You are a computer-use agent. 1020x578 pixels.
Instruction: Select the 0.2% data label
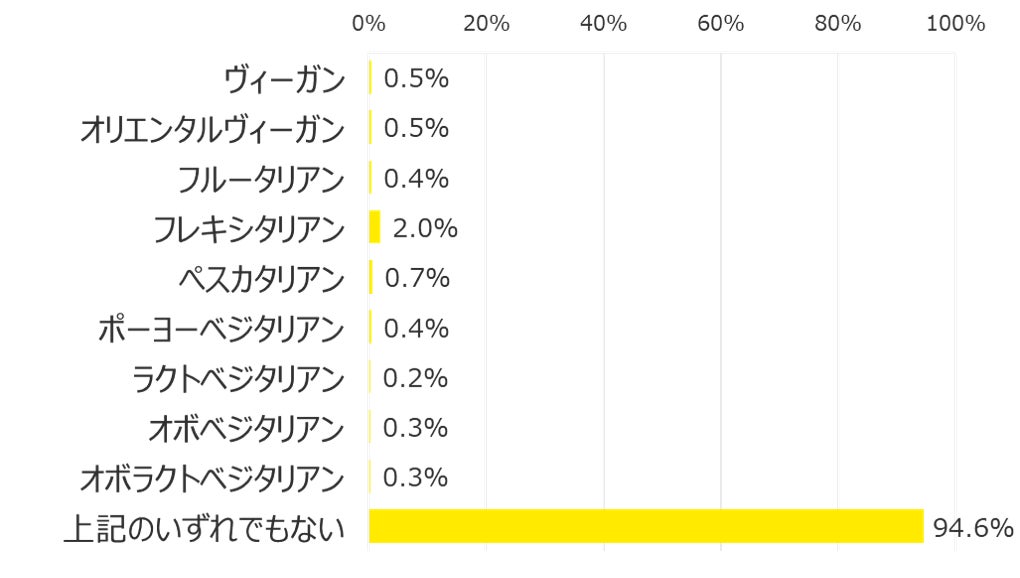416,378
